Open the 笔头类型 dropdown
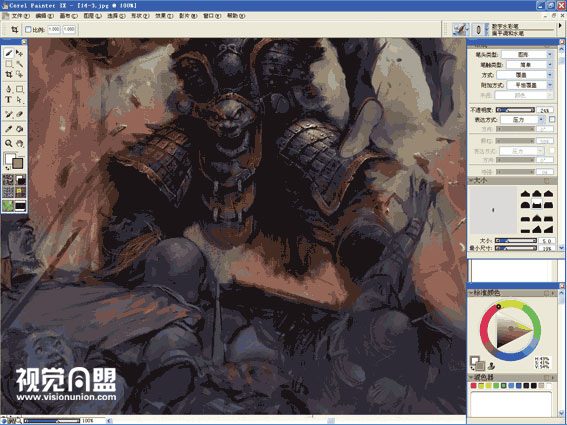This screenshot has height=425, width=567. pyautogui.click(x=527, y=54)
